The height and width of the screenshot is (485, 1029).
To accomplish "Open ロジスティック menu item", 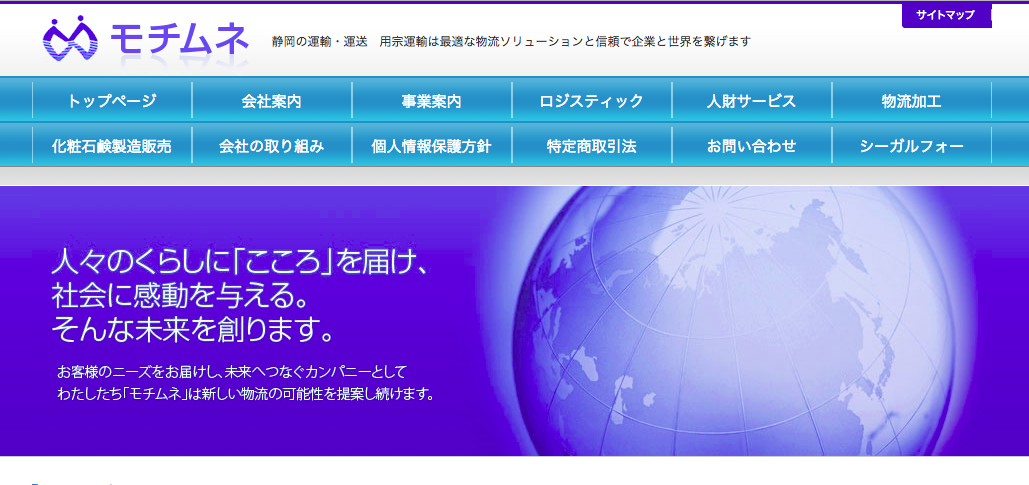I will 592,101.
